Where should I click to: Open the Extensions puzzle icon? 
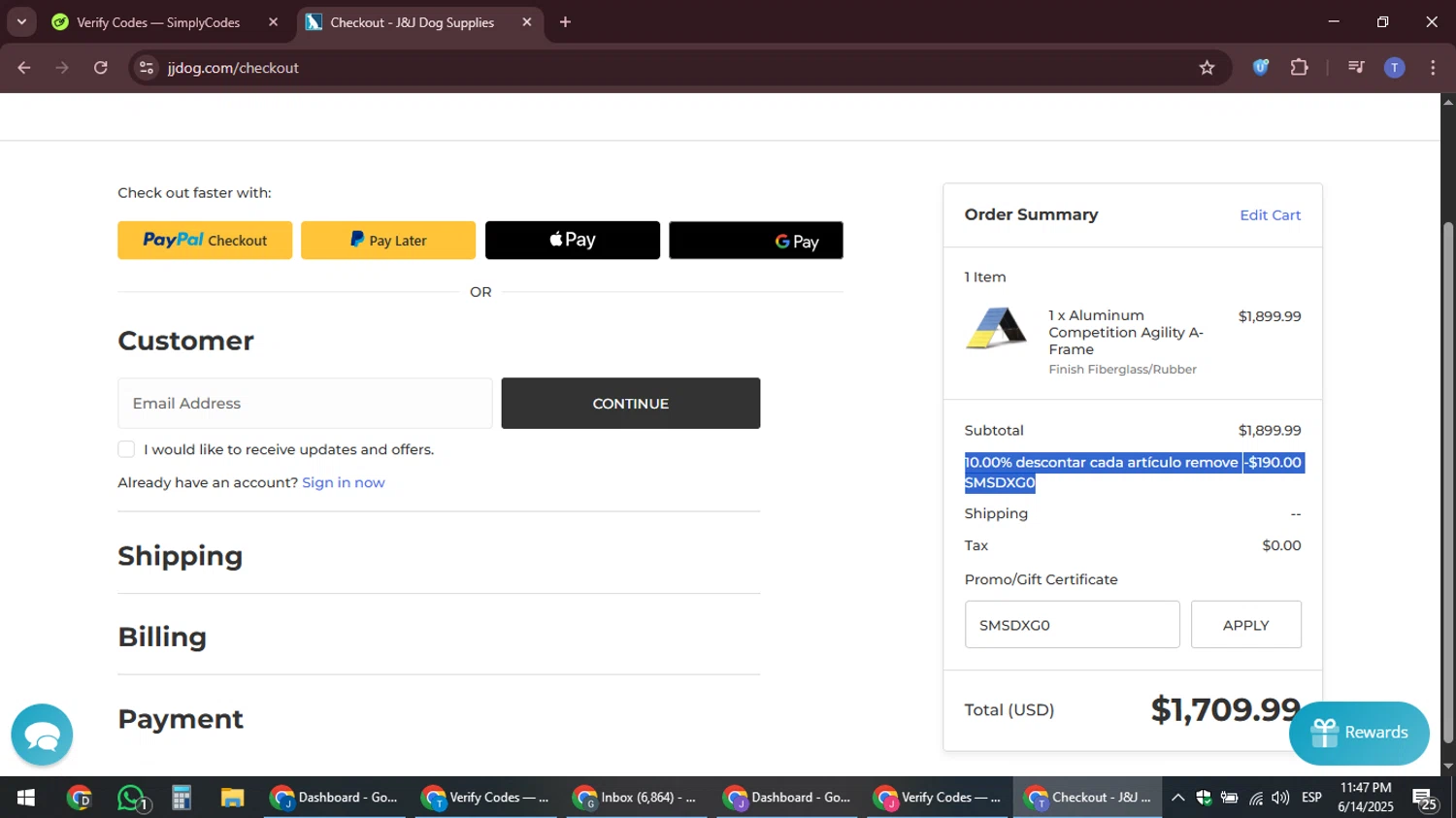tap(1300, 68)
